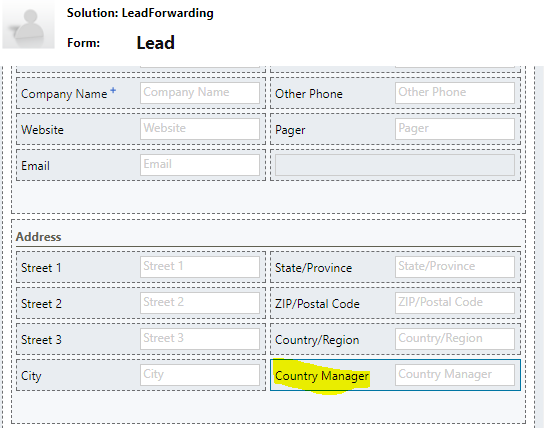Viewport: 544px width, 428px height.
Task: Click the Lead entity avatar icon
Action: tap(28, 24)
